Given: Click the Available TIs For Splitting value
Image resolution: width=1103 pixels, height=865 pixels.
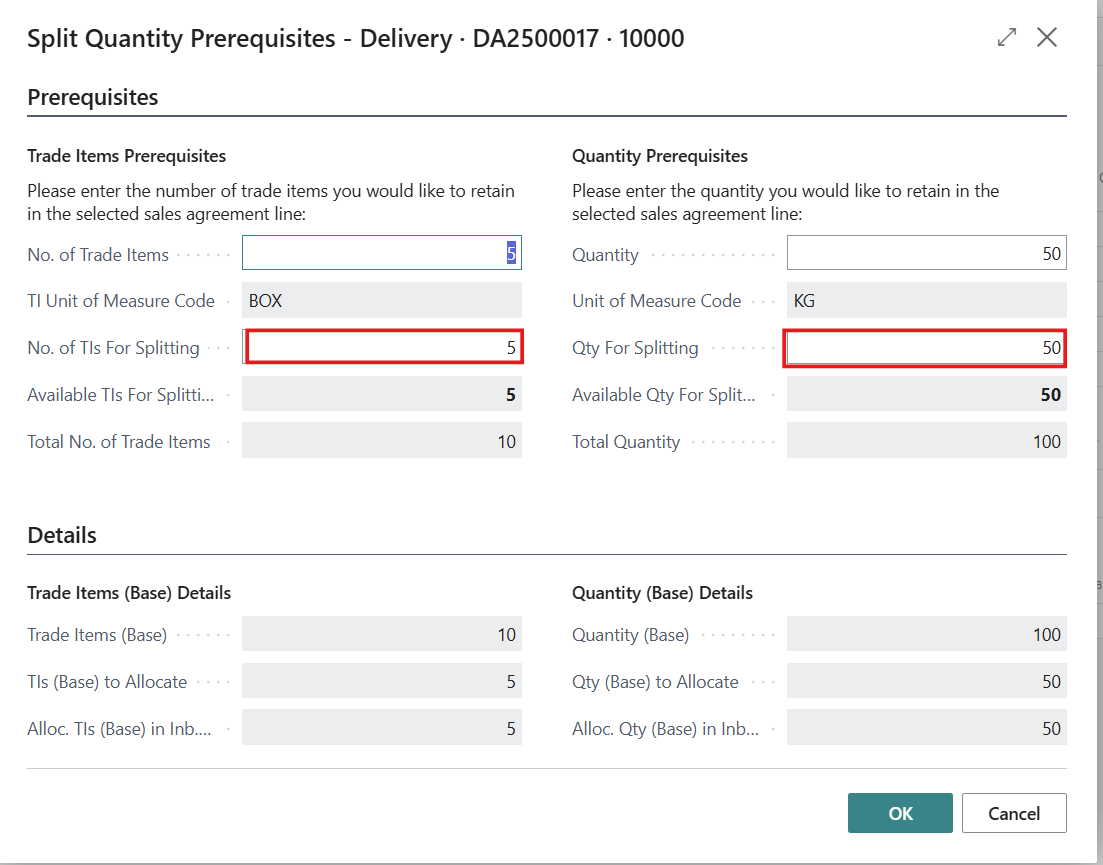Looking at the screenshot, I should point(381,395).
